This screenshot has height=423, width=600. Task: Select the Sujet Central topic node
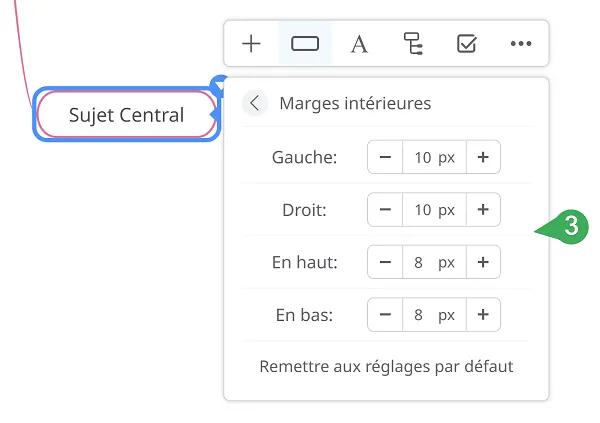tap(127, 114)
